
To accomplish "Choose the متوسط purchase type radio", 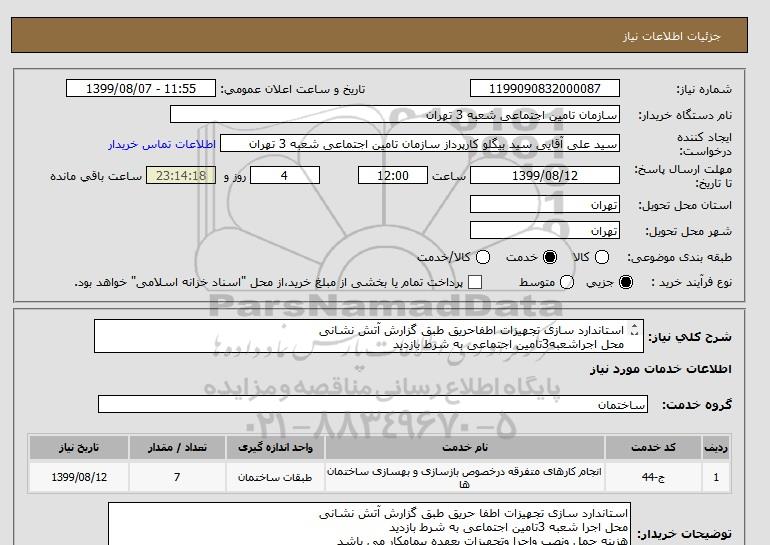I will 567,282.
